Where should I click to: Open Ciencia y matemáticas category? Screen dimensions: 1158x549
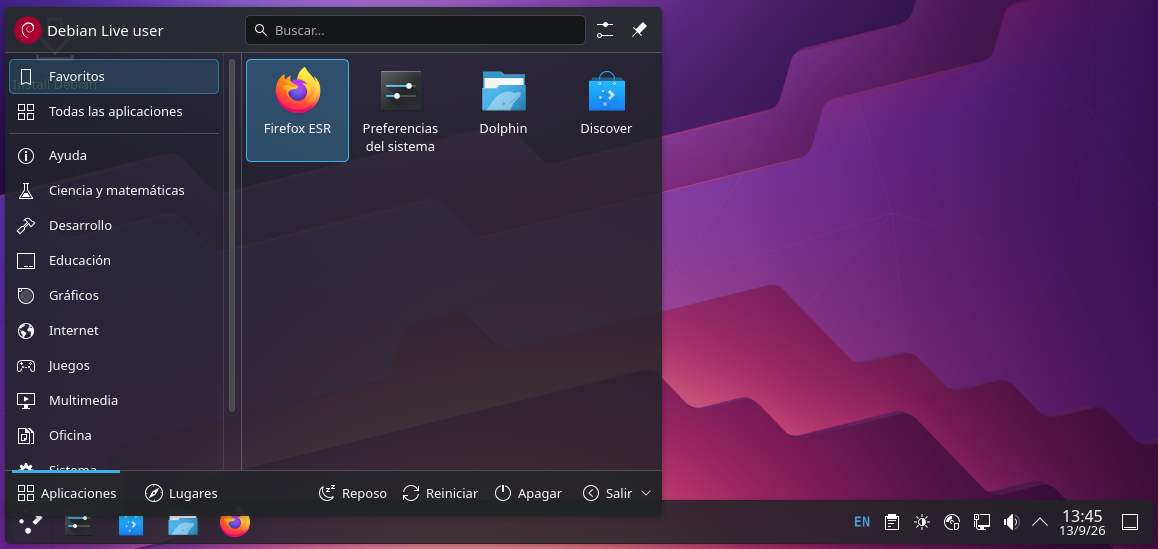pyautogui.click(x=114, y=191)
